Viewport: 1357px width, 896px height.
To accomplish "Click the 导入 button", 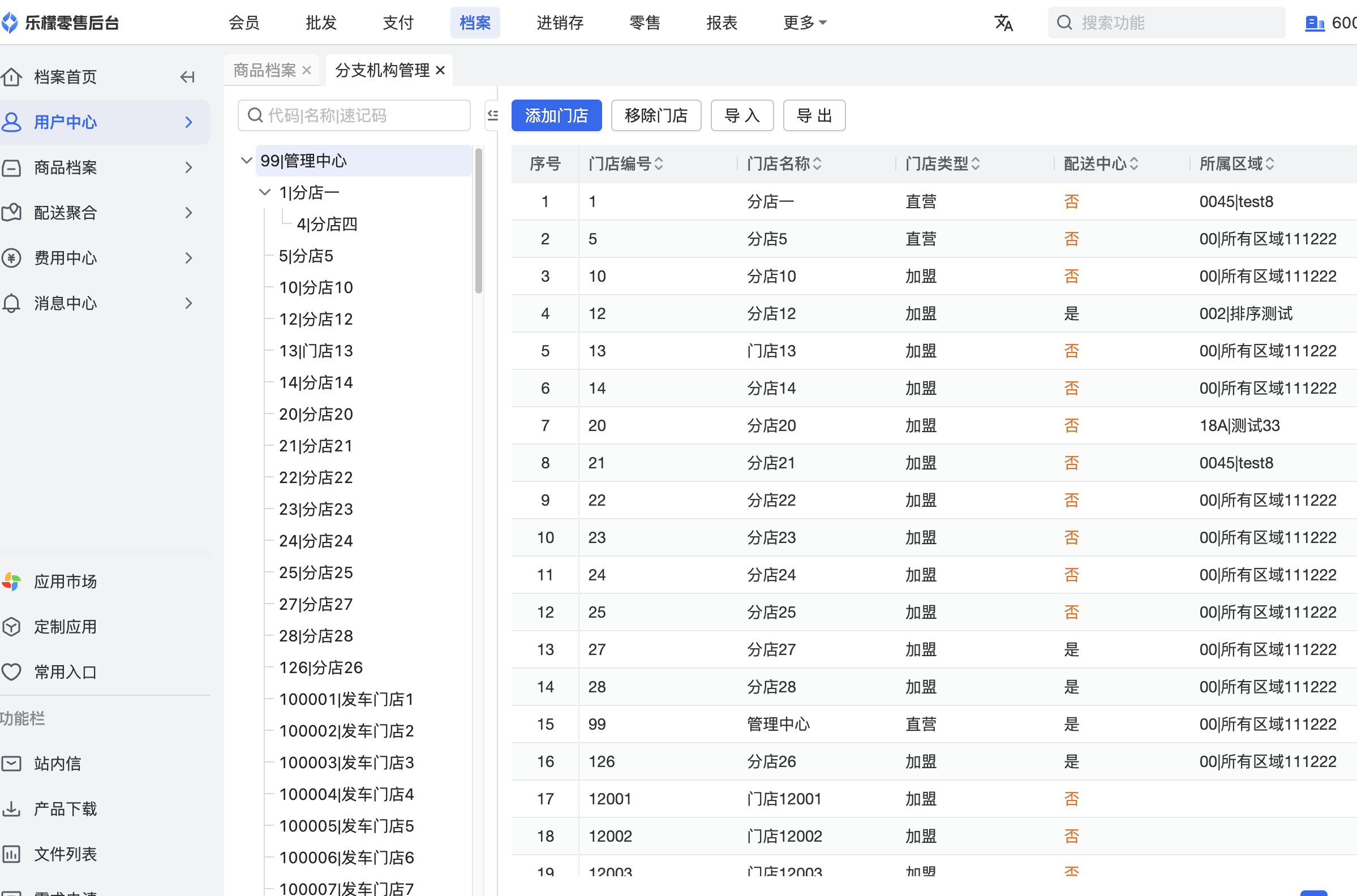I will 742,115.
